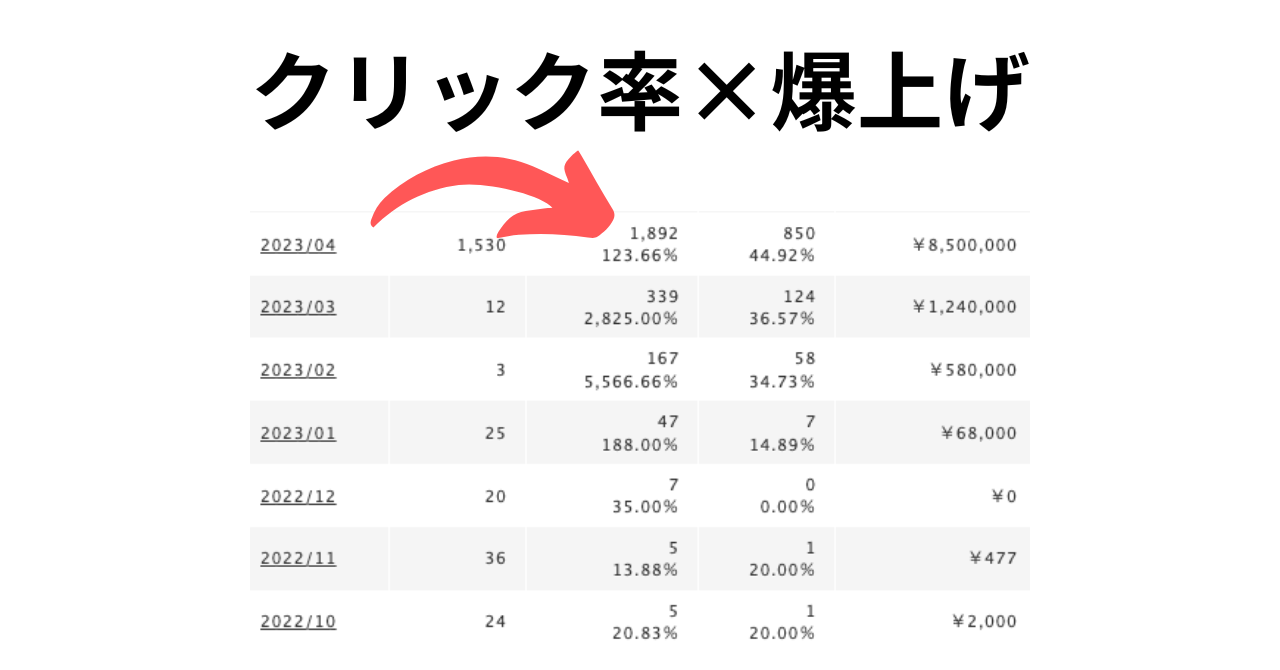This screenshot has height=670, width=1280.
Task: Open the 2023/02 month link
Action: (298, 370)
